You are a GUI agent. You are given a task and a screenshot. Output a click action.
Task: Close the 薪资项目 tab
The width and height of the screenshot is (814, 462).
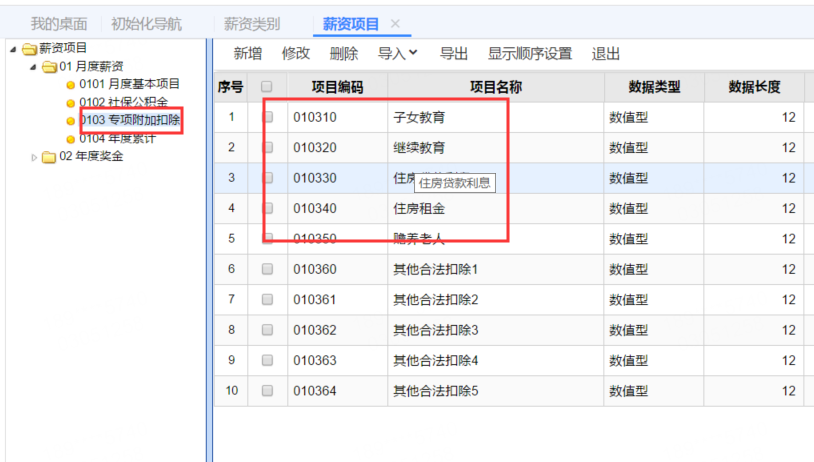pos(396,23)
